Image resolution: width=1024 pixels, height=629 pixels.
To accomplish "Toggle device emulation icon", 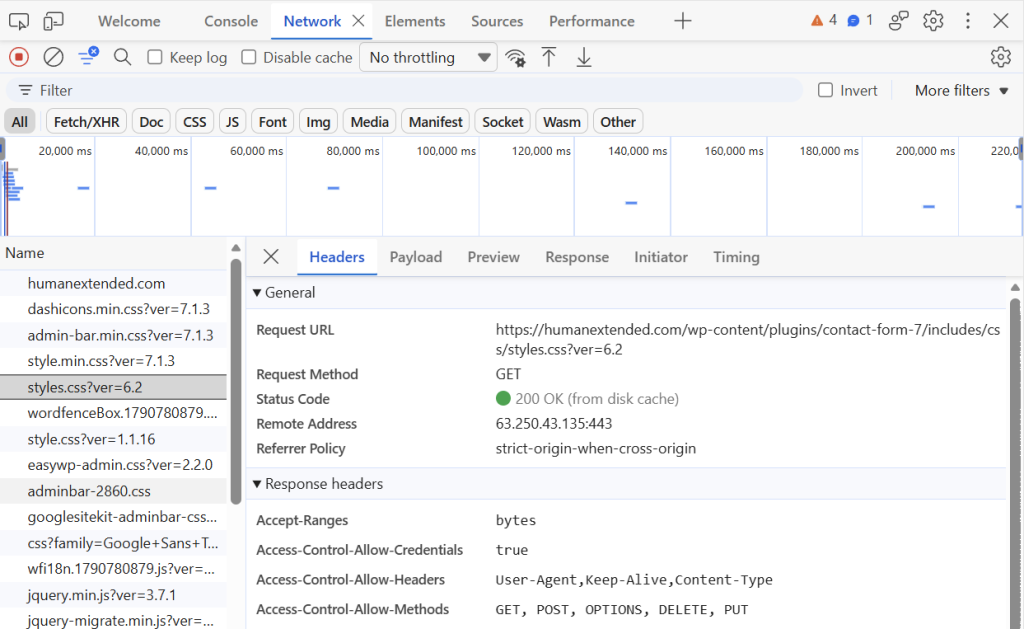I will click(54, 21).
